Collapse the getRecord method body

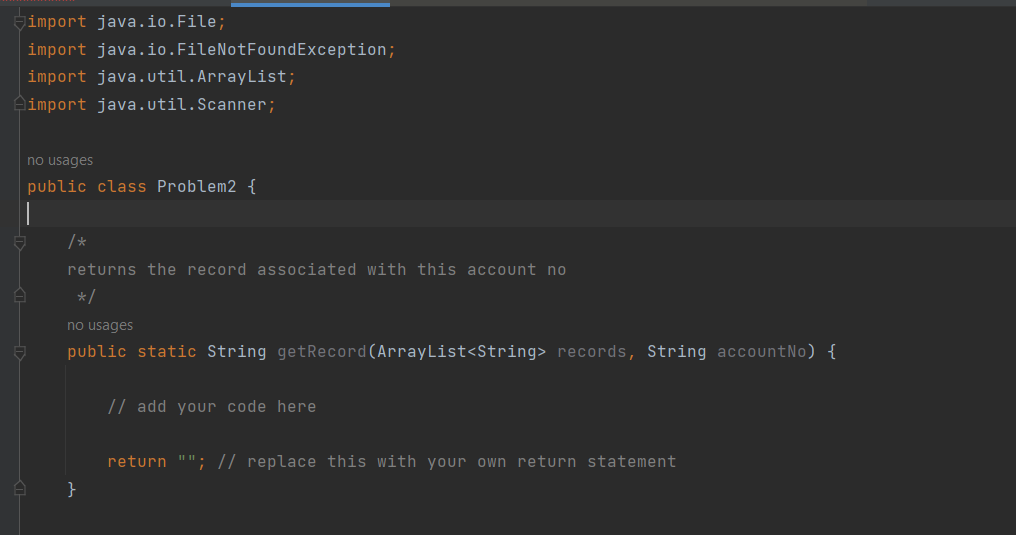point(19,352)
